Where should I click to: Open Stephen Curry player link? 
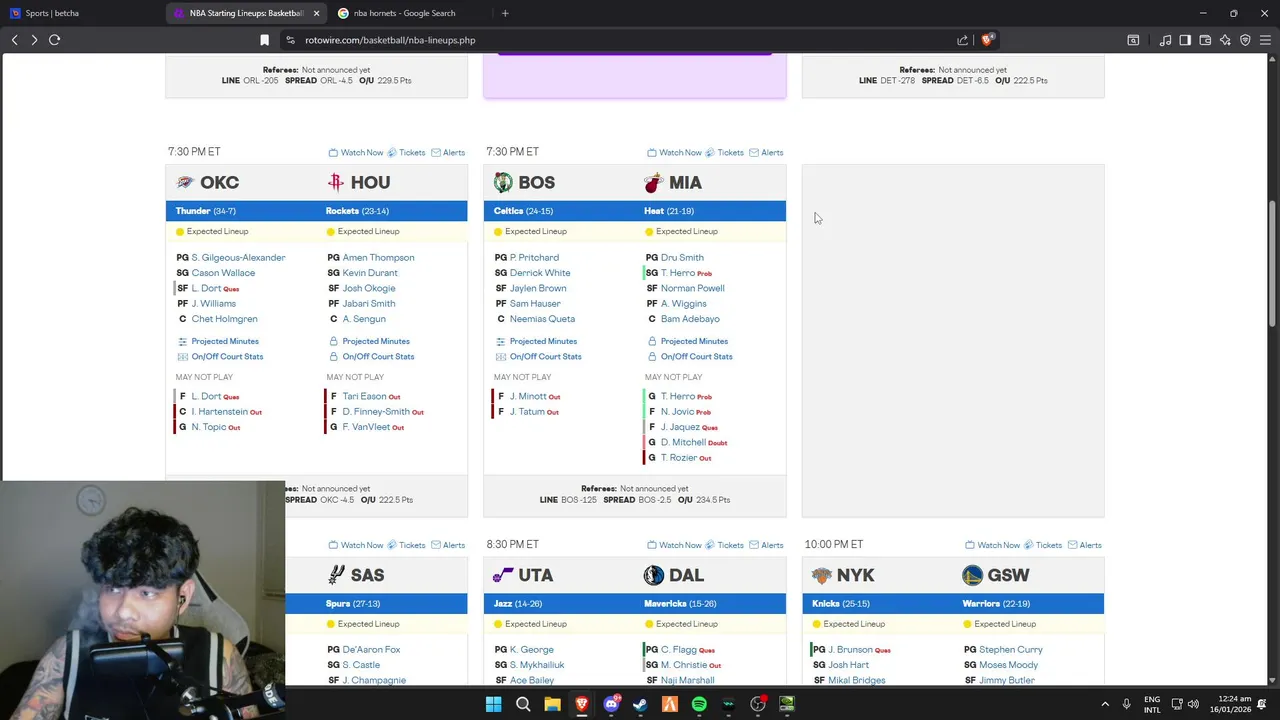coord(1011,650)
